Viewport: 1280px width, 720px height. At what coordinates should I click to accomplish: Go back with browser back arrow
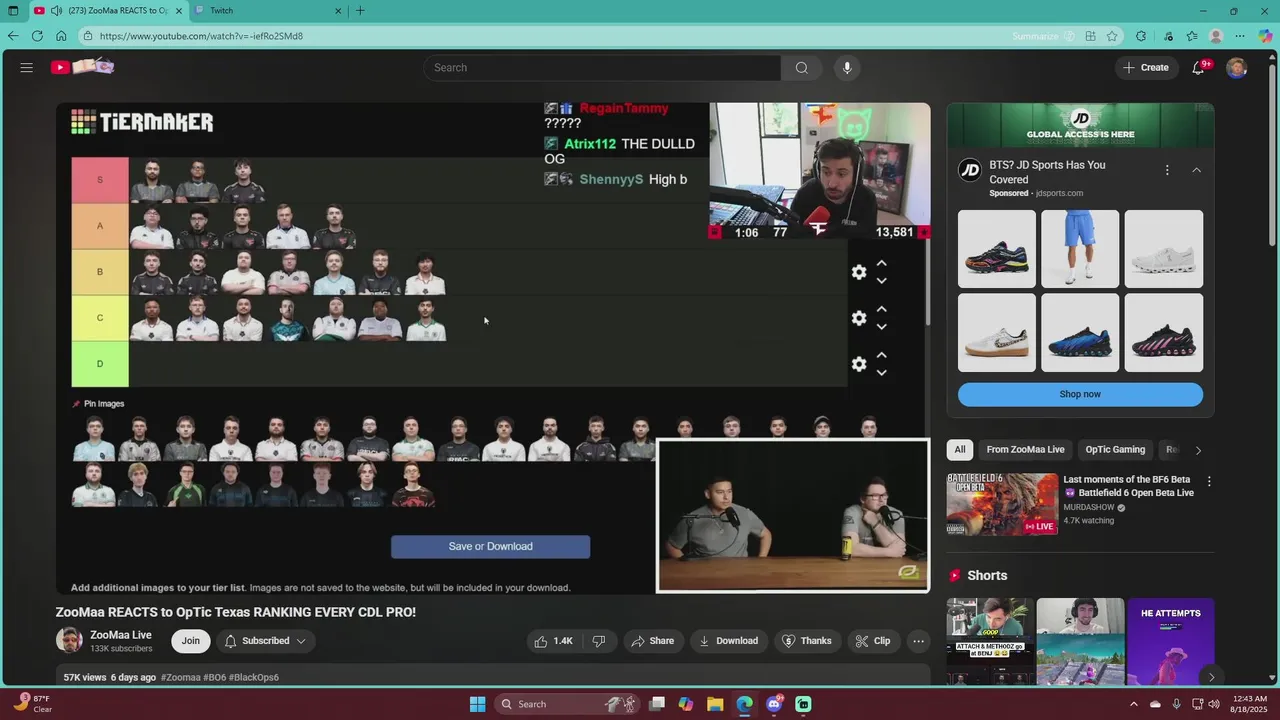coord(13,36)
